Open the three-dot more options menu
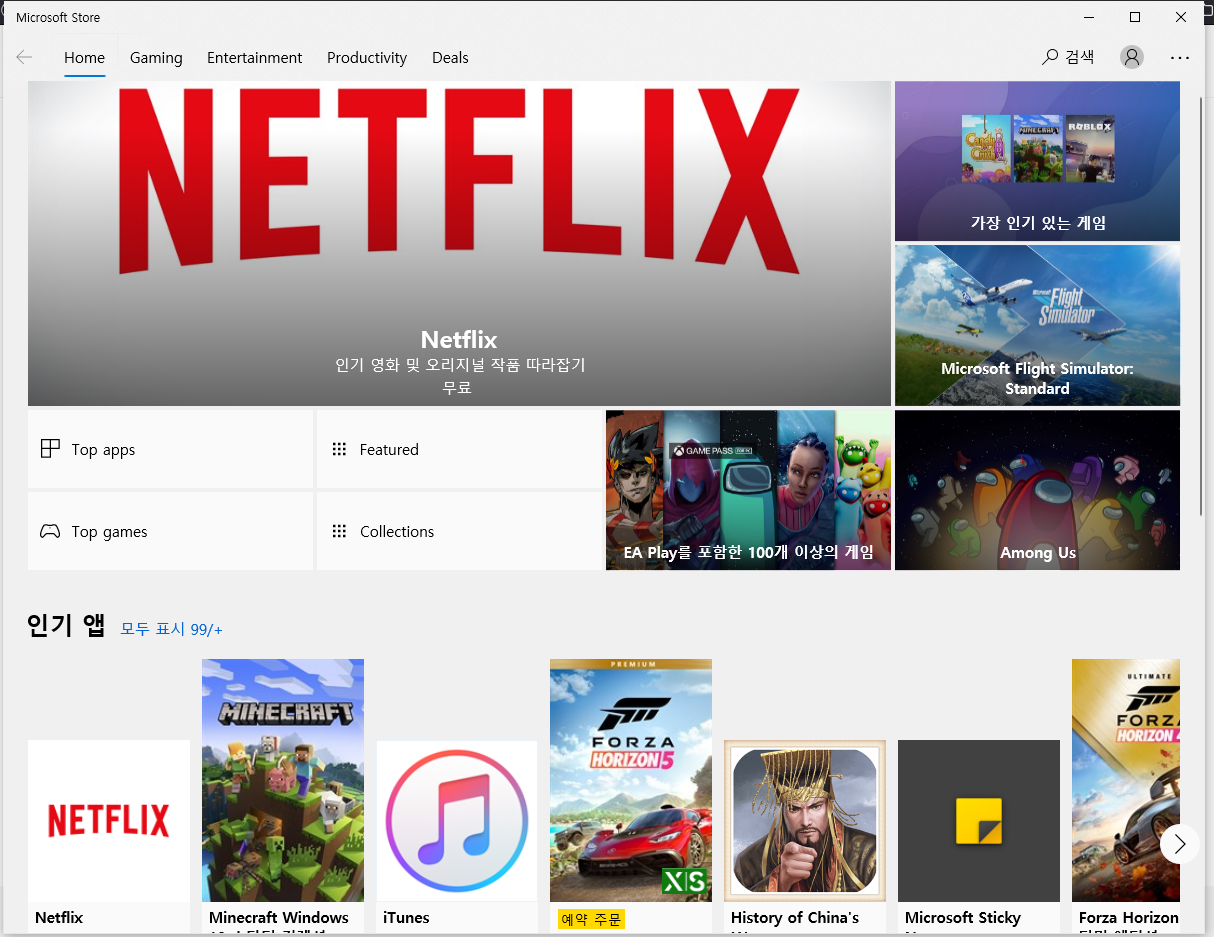 [1180, 57]
